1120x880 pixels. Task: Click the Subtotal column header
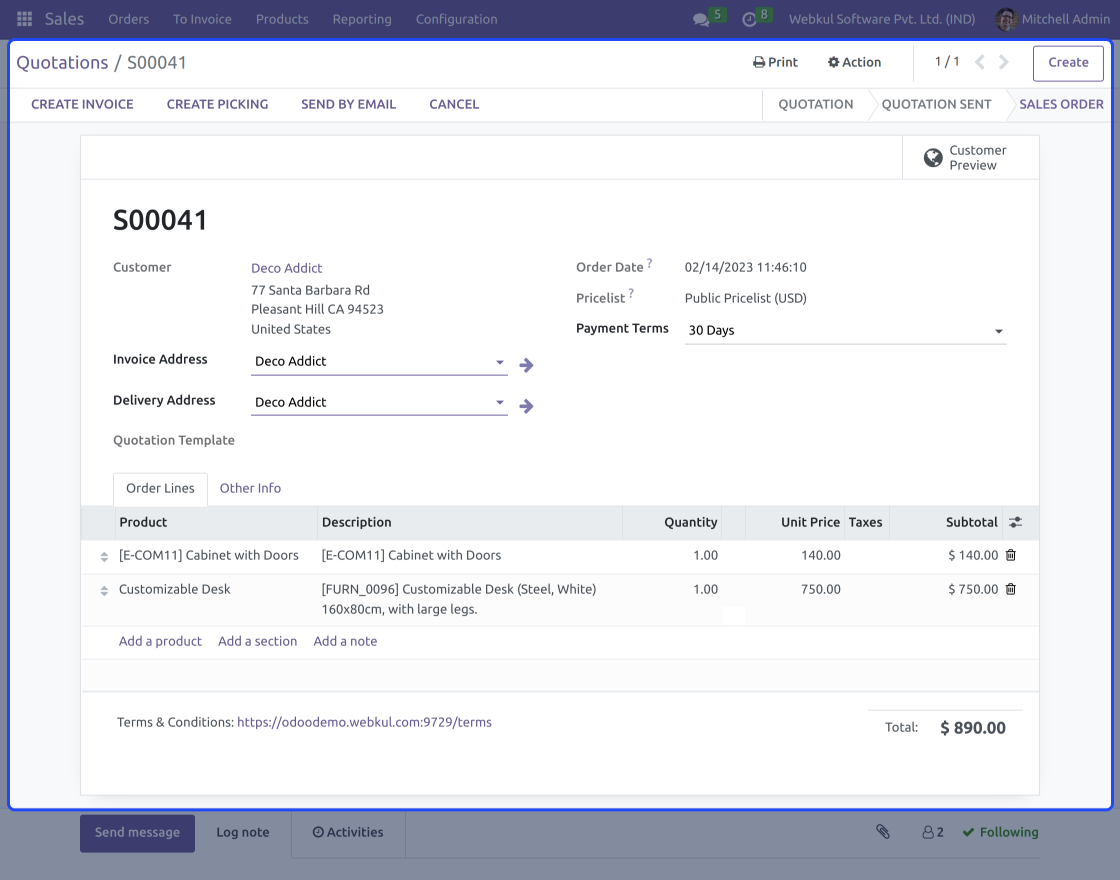[944, 522]
